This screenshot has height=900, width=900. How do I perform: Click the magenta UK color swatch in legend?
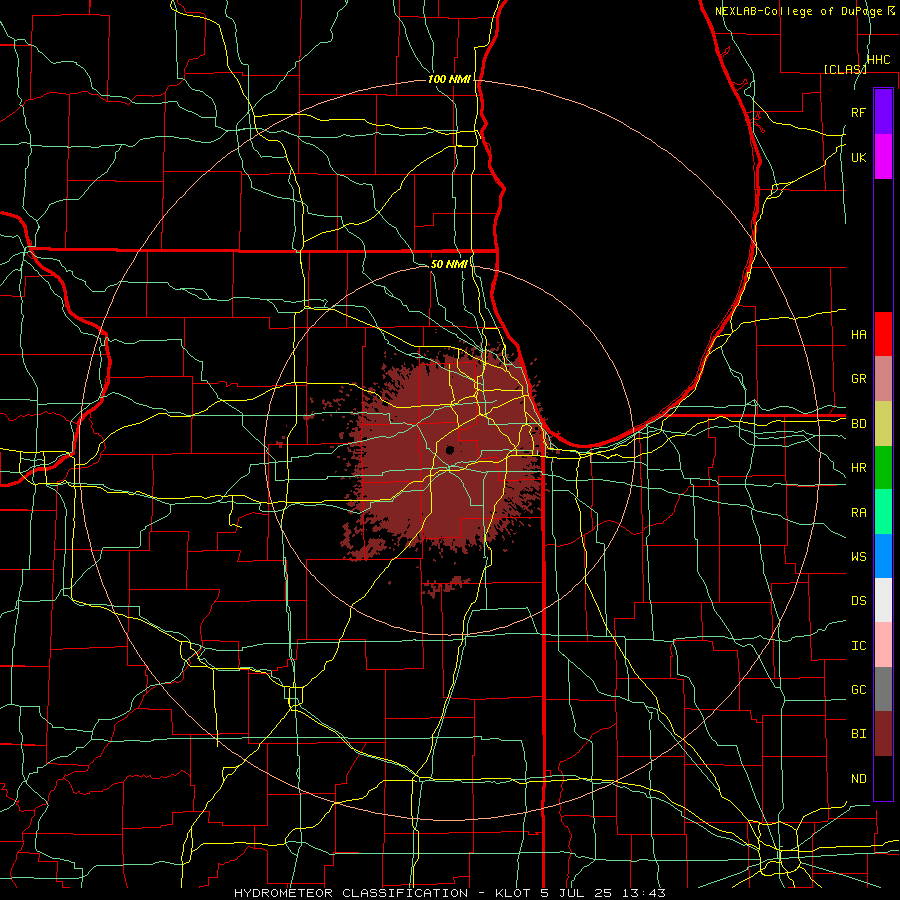click(x=883, y=157)
